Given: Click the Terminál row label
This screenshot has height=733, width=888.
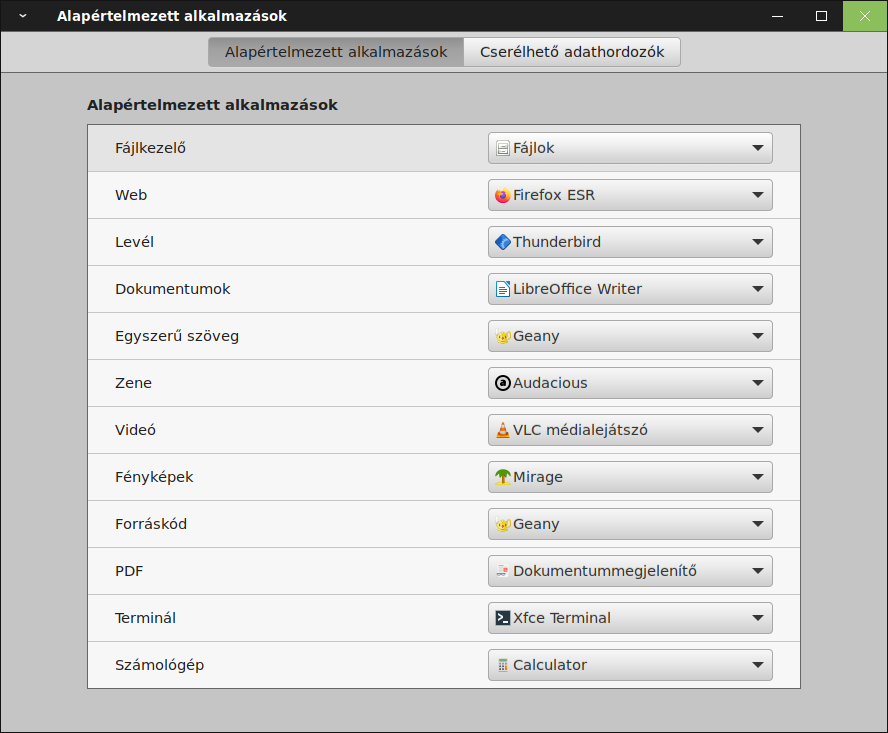Looking at the screenshot, I should point(145,619).
